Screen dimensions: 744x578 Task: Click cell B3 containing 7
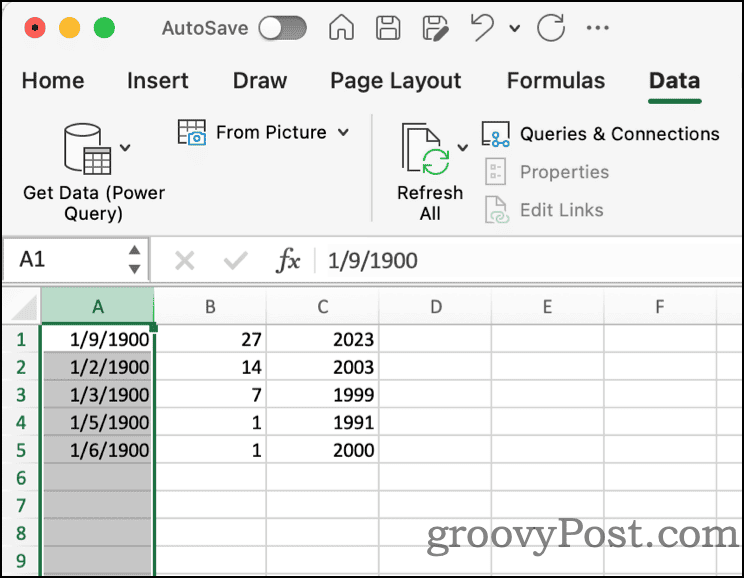point(211,395)
